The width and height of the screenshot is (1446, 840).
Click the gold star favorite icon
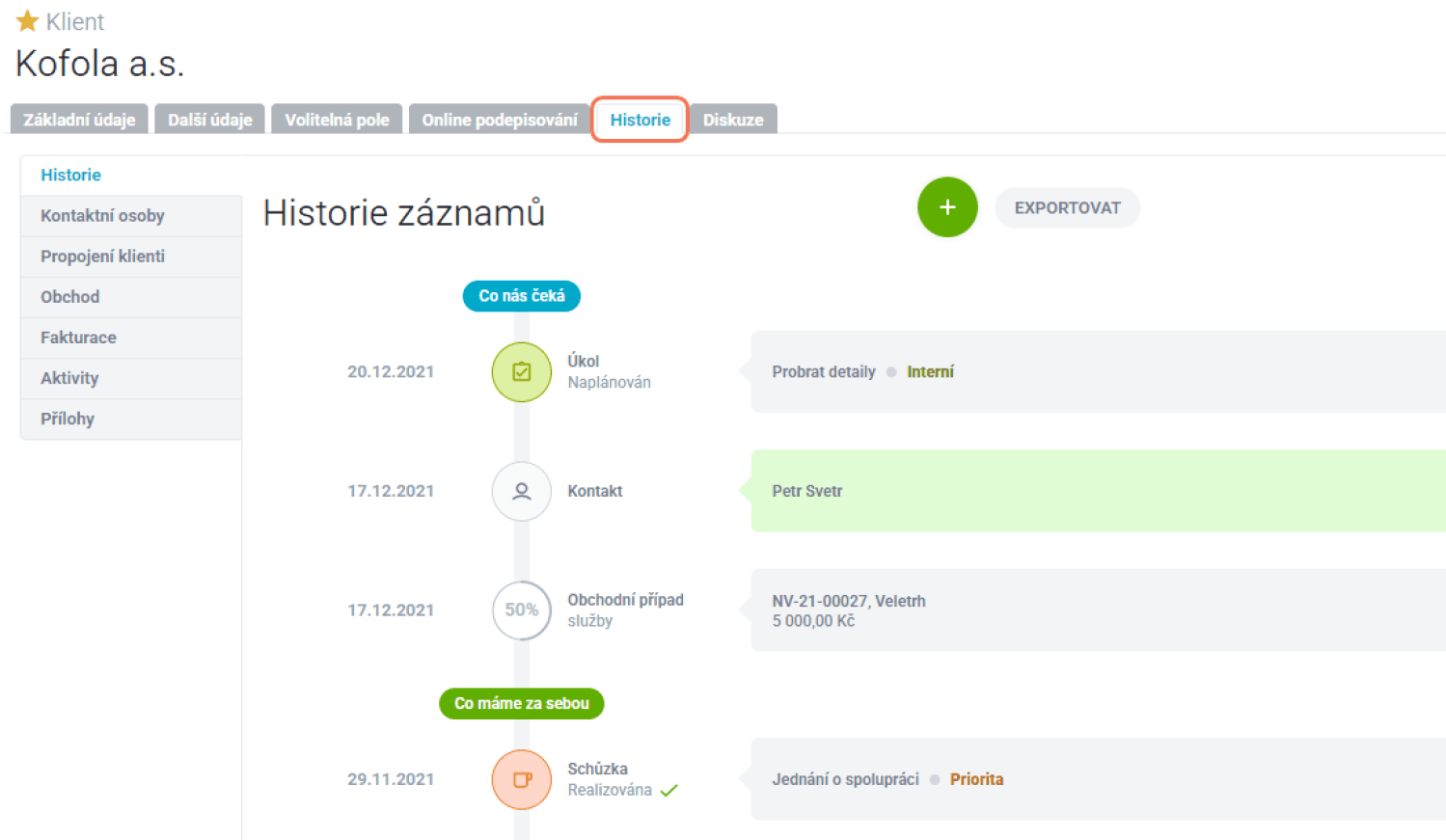pyautogui.click(x=27, y=21)
